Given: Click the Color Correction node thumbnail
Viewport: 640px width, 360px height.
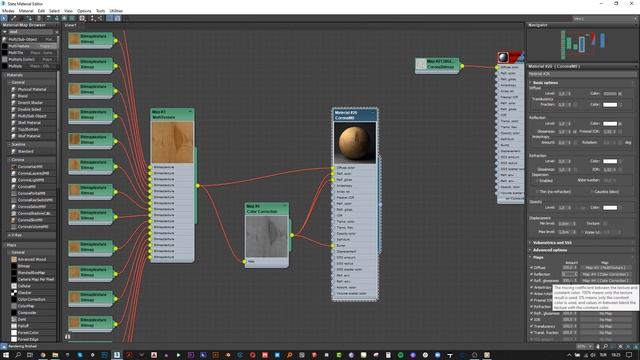Looking at the screenshot, I should click(x=267, y=236).
